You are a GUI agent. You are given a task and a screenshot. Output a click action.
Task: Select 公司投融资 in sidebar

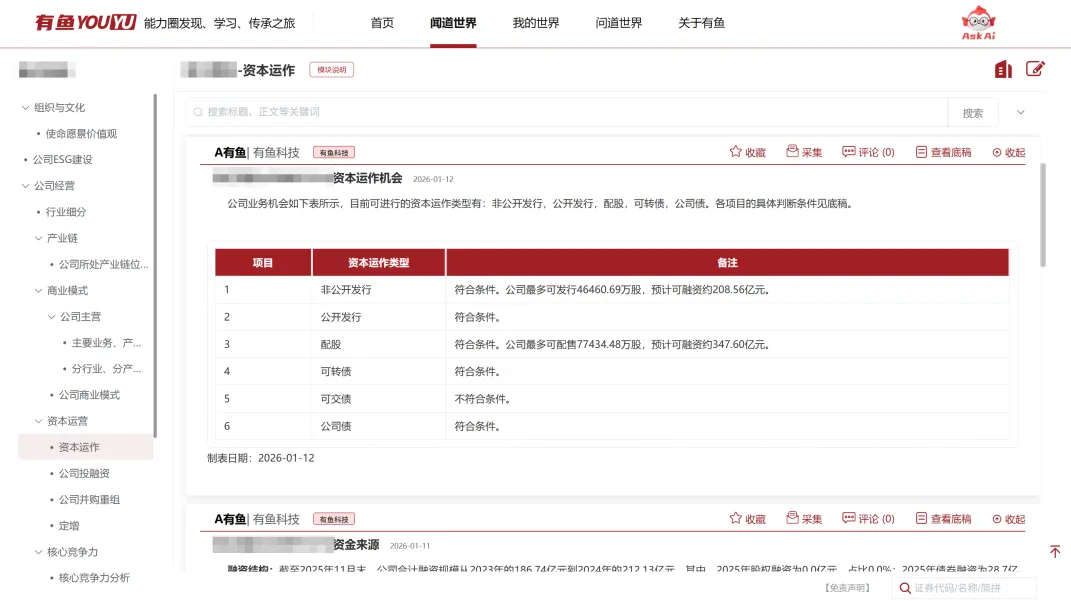click(84, 473)
